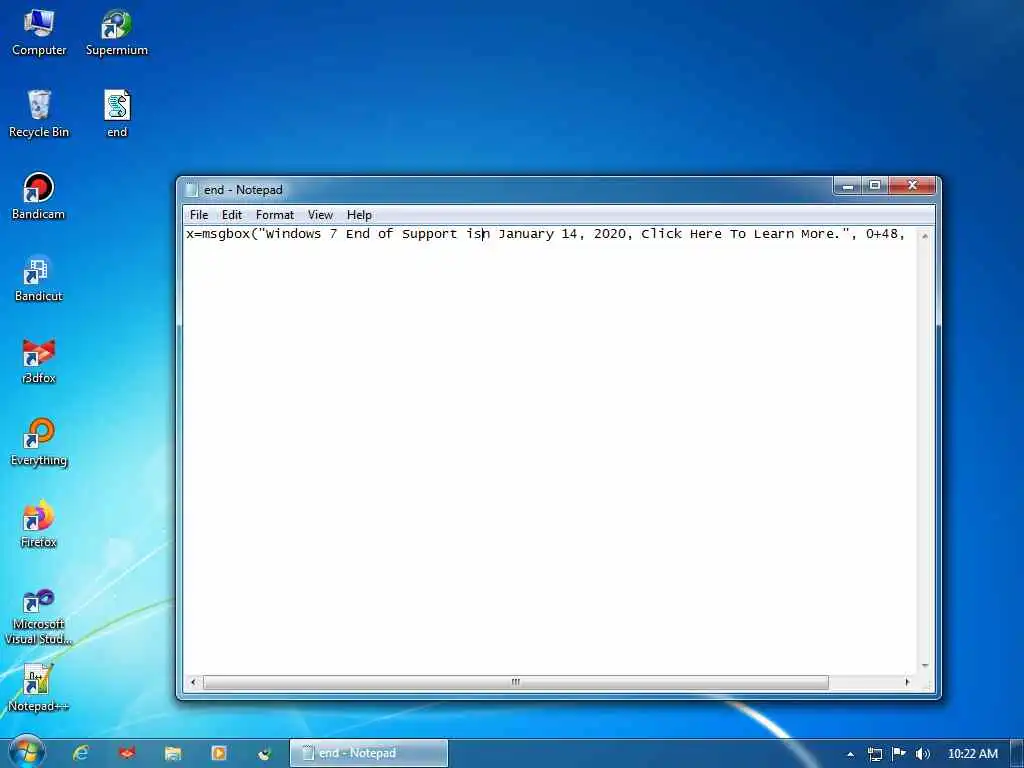Place cursor in word 'January'

(x=526, y=234)
